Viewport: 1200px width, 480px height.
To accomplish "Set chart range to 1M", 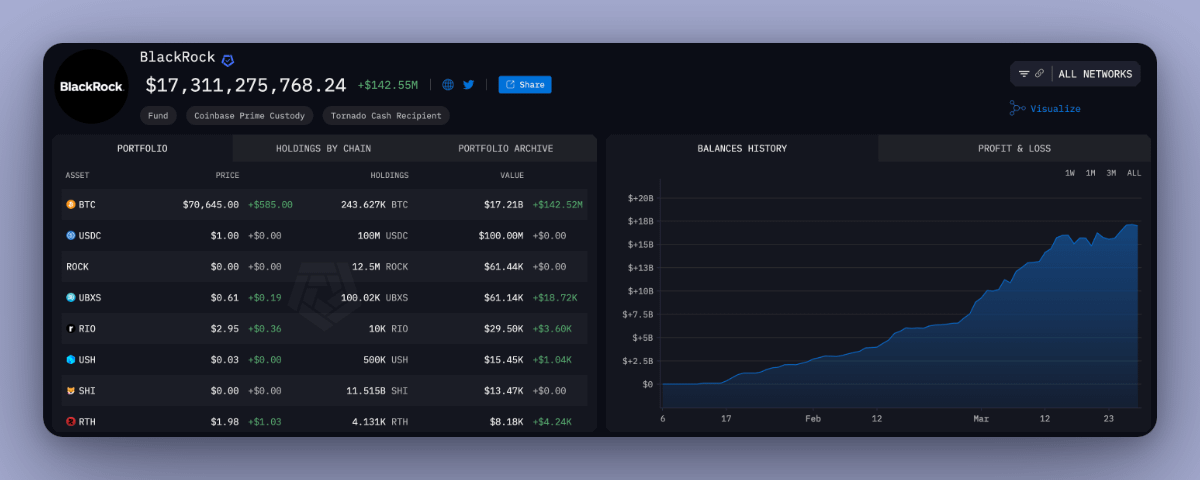I will [x=1090, y=173].
